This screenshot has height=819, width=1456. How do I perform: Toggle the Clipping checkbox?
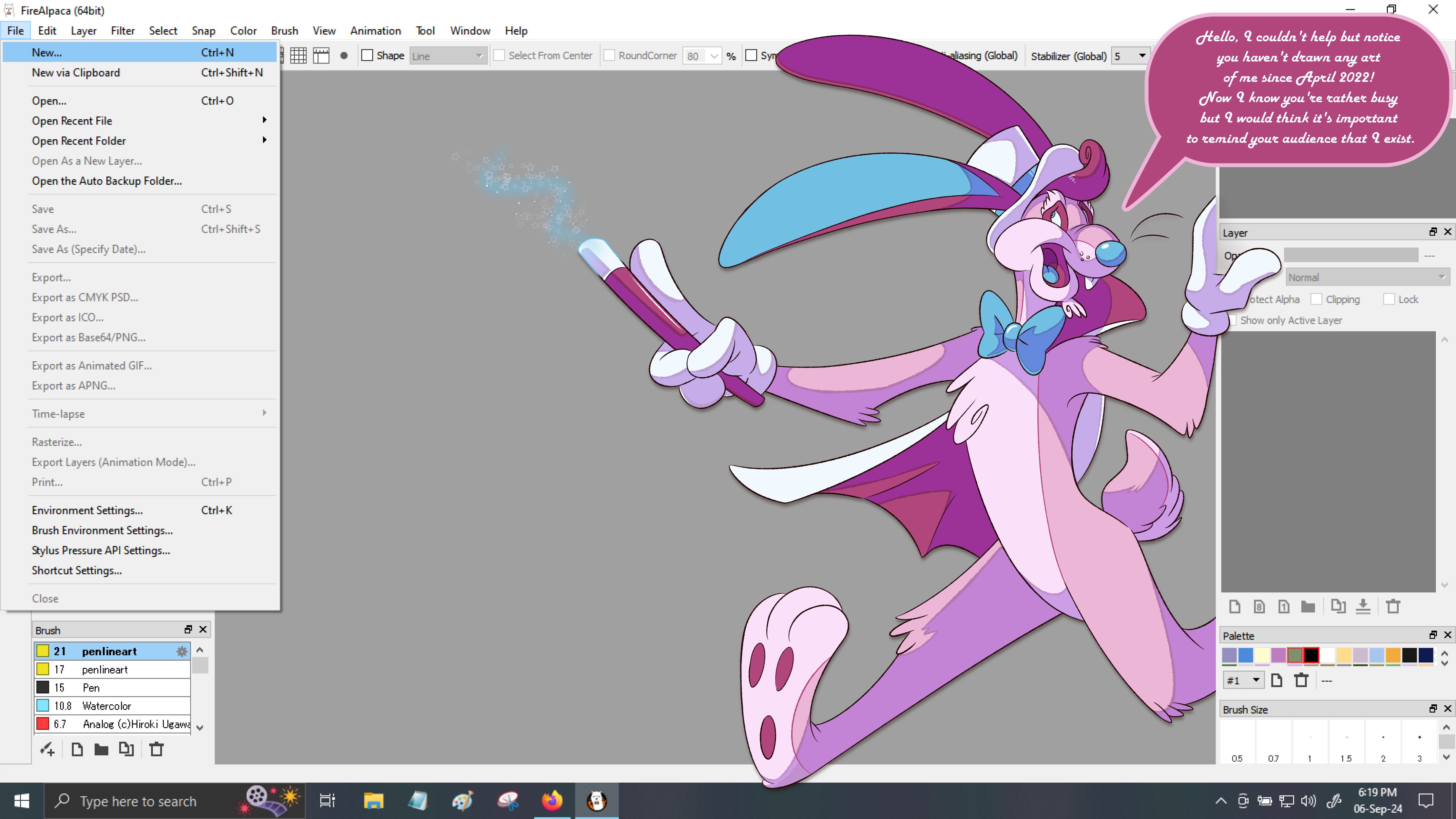1316,299
